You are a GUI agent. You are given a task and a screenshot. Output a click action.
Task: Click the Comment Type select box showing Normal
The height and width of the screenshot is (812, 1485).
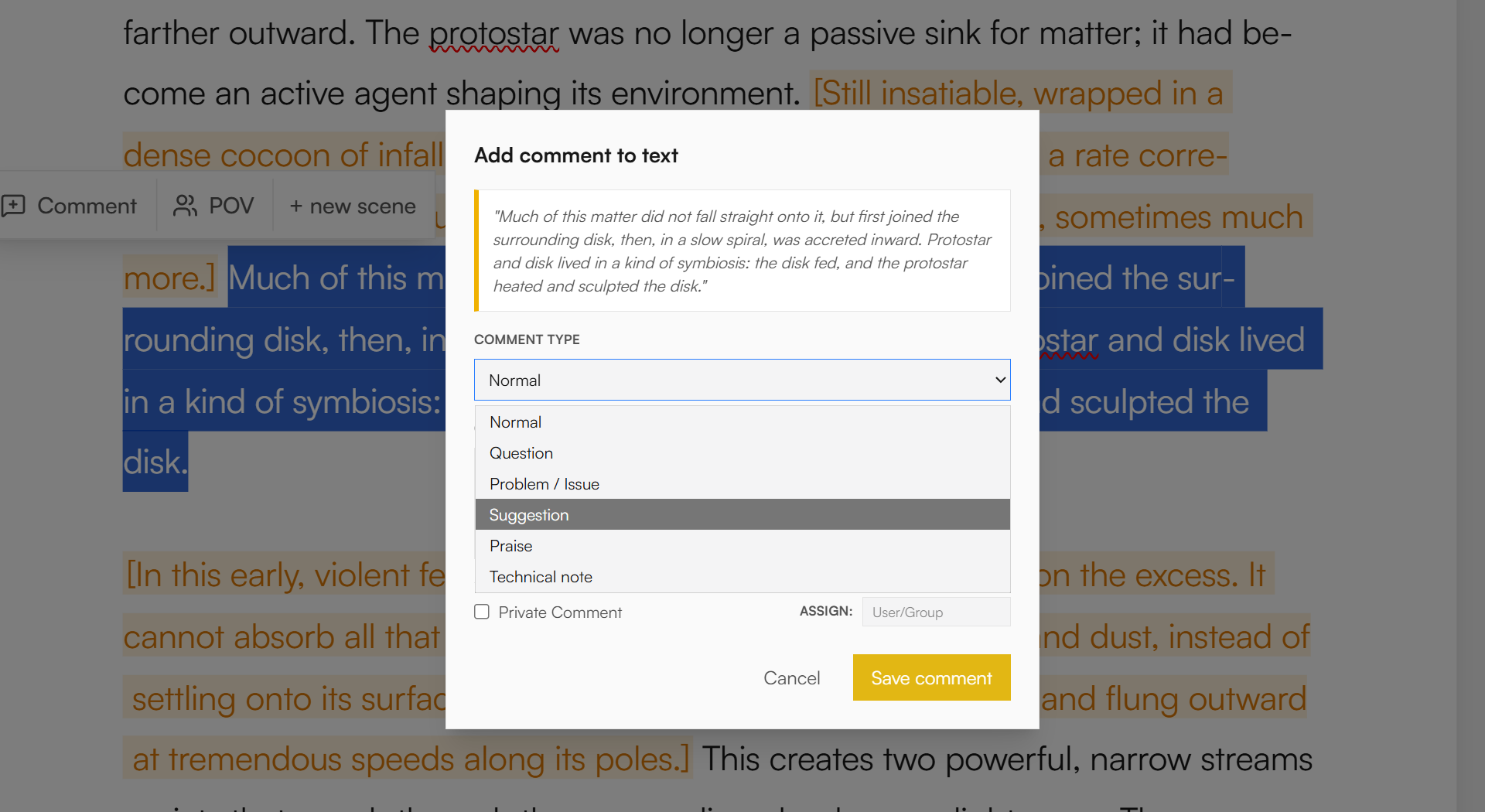point(742,380)
